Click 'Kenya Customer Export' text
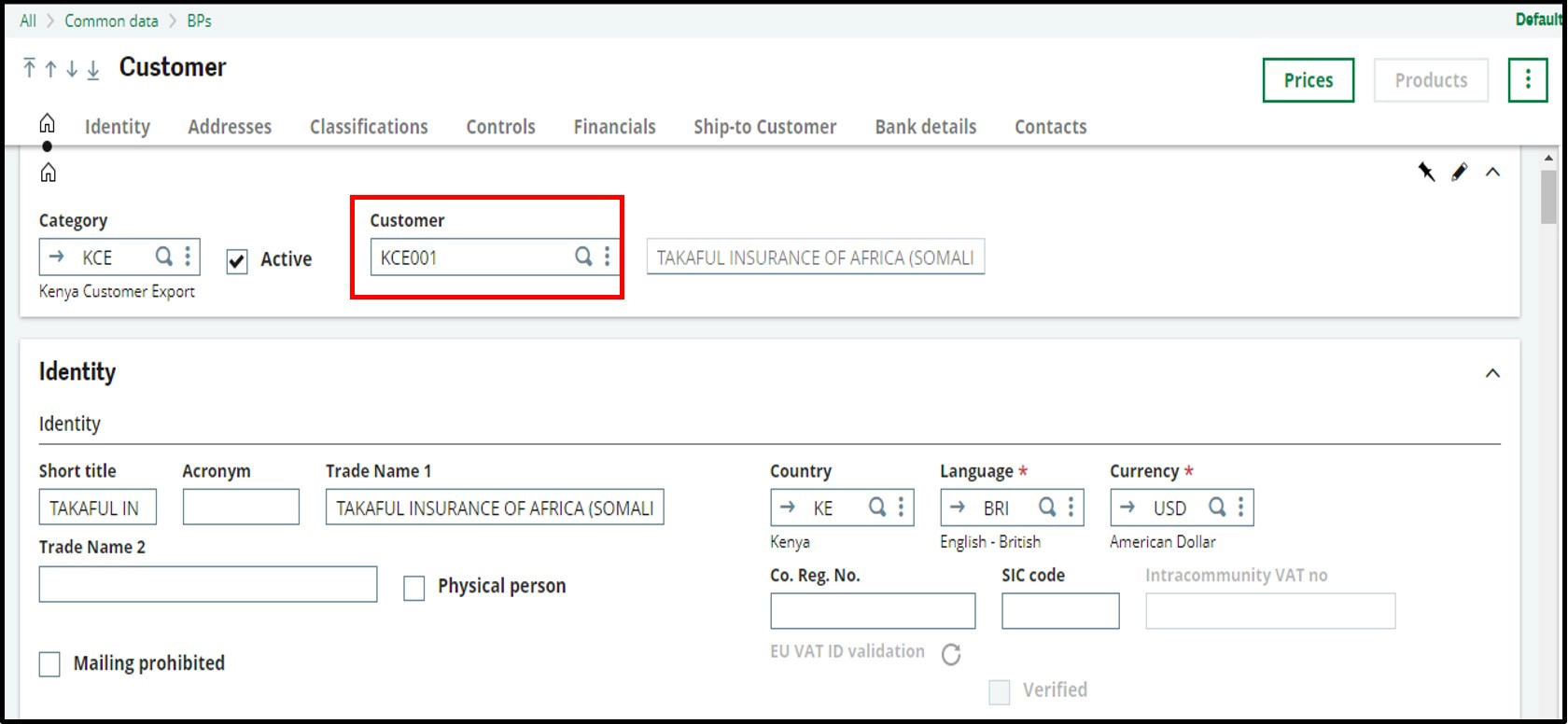The height and width of the screenshot is (724, 1568). point(117,291)
